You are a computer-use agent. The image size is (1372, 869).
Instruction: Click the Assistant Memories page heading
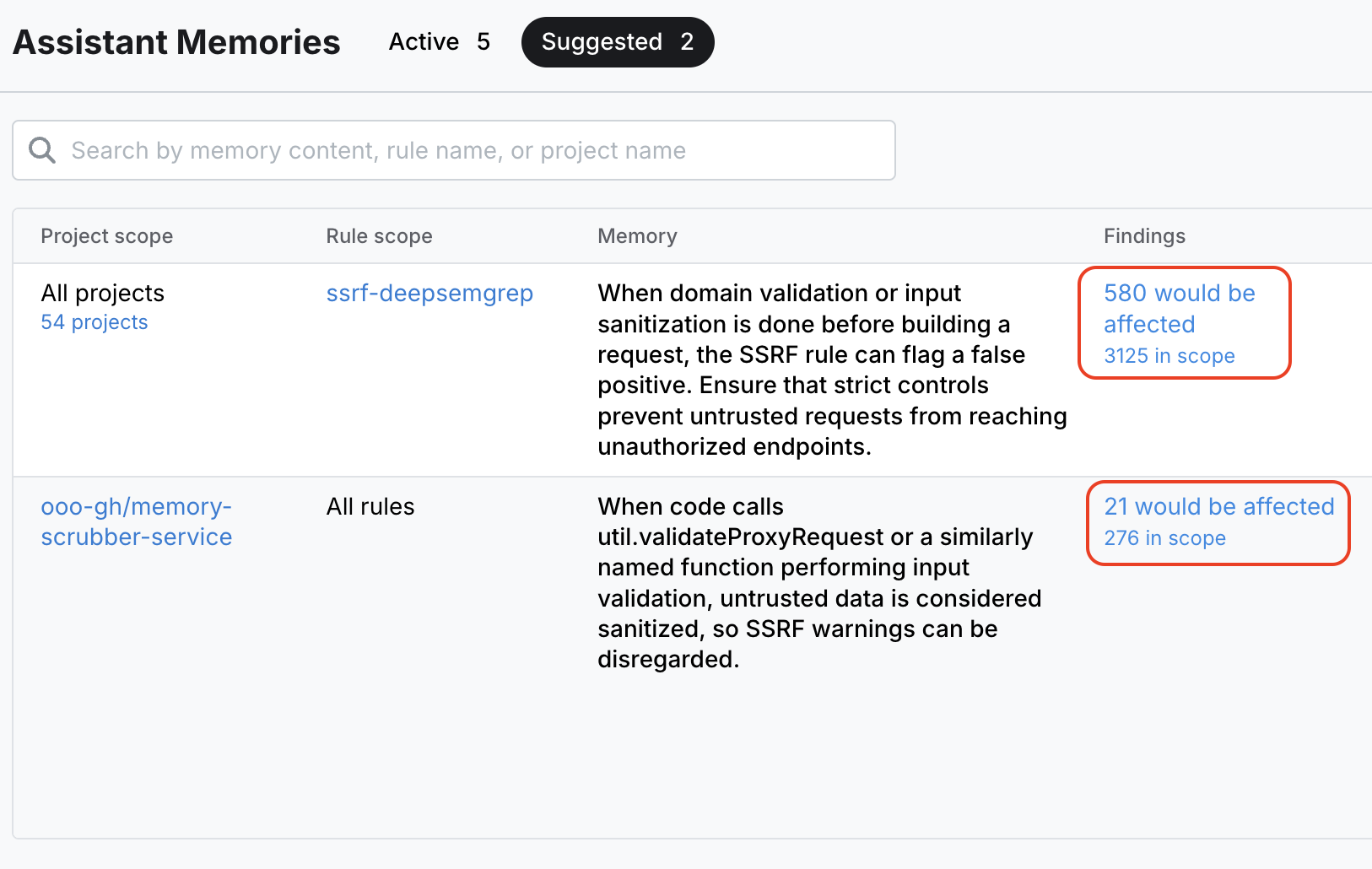pos(176,42)
